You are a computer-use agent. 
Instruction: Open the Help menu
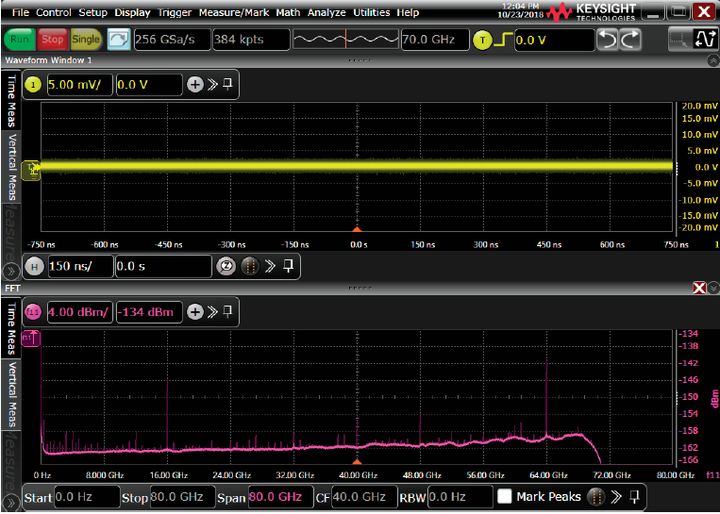(408, 12)
